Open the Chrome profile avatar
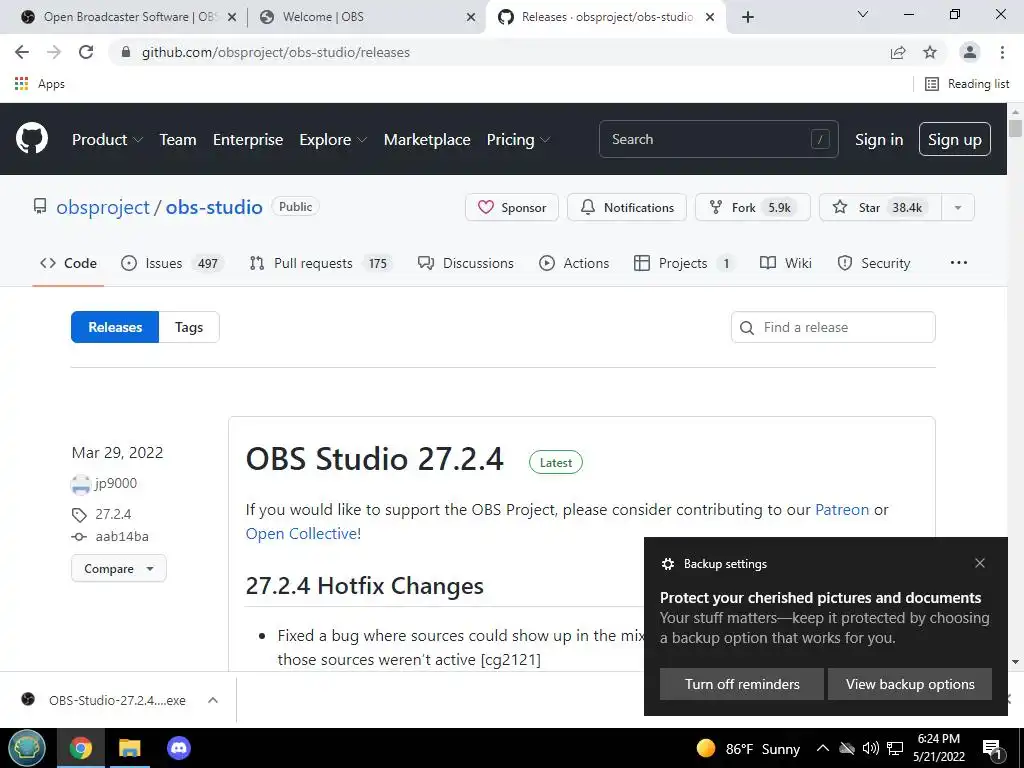 pyautogui.click(x=970, y=52)
